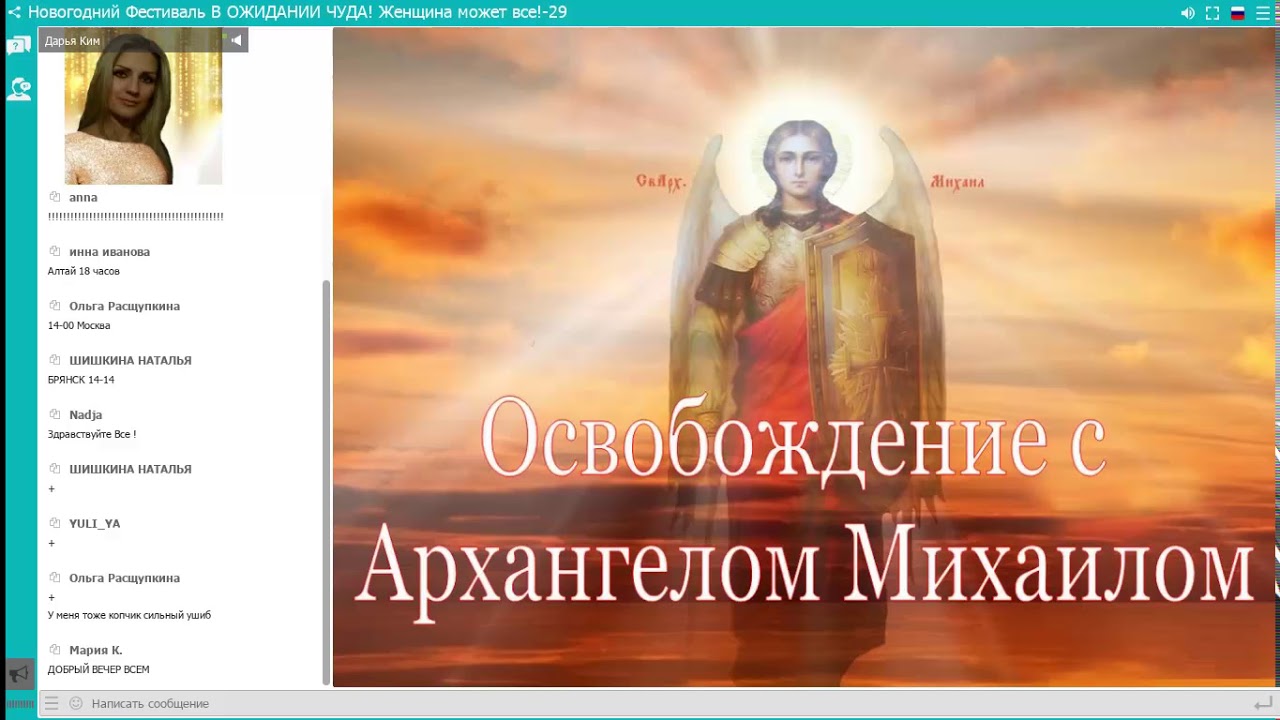This screenshot has height=720, width=1280.
Task: Click the Архангел Михаил presentation slide
Action: (x=806, y=357)
